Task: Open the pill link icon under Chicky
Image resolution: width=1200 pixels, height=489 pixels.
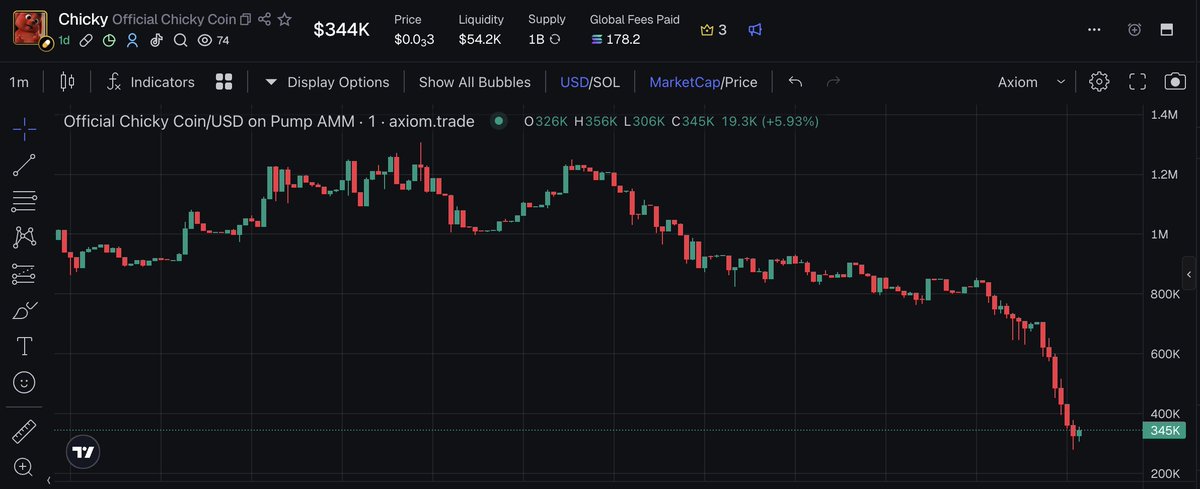Action: point(87,41)
